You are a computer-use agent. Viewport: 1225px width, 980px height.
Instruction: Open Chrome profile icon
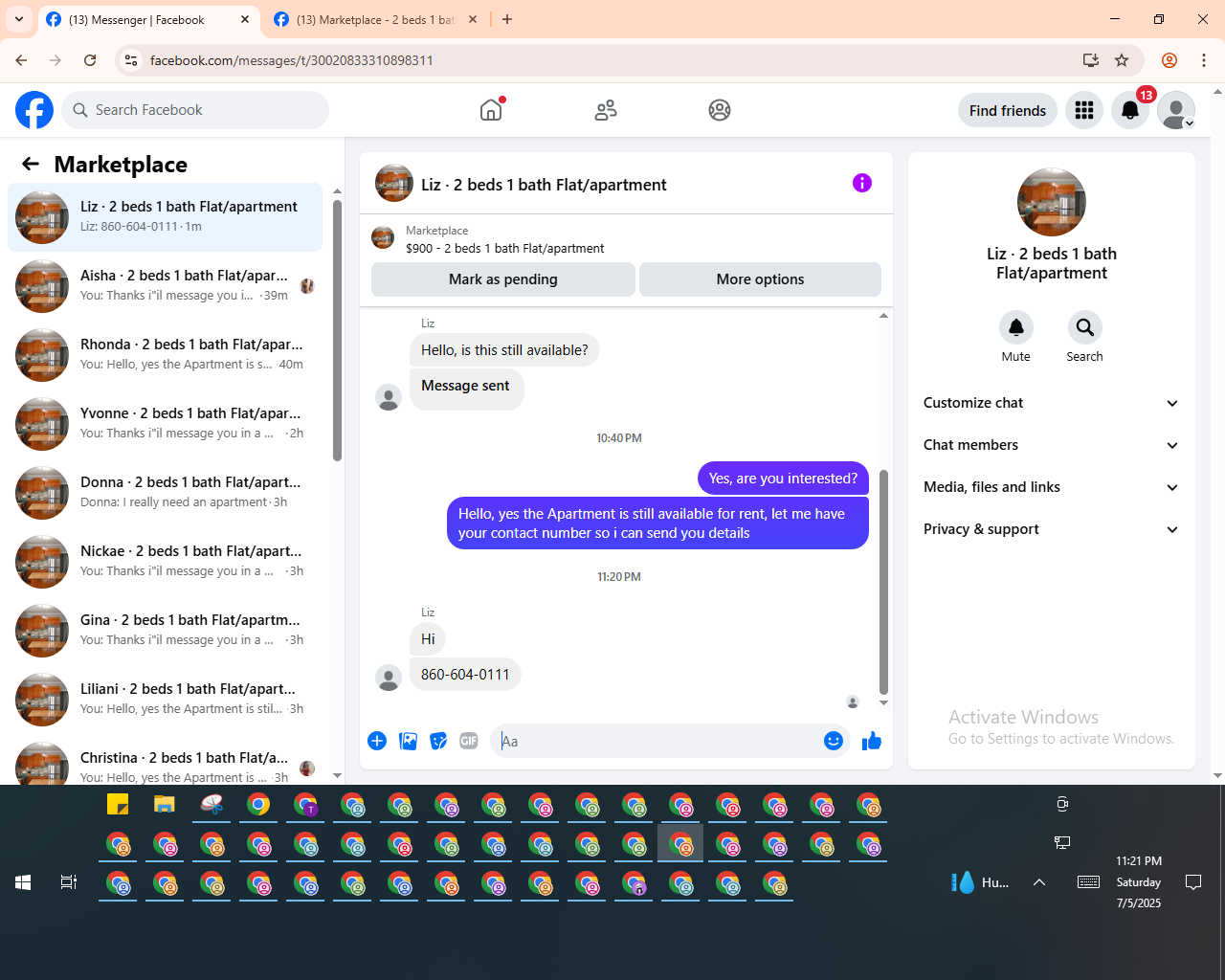[x=1169, y=60]
